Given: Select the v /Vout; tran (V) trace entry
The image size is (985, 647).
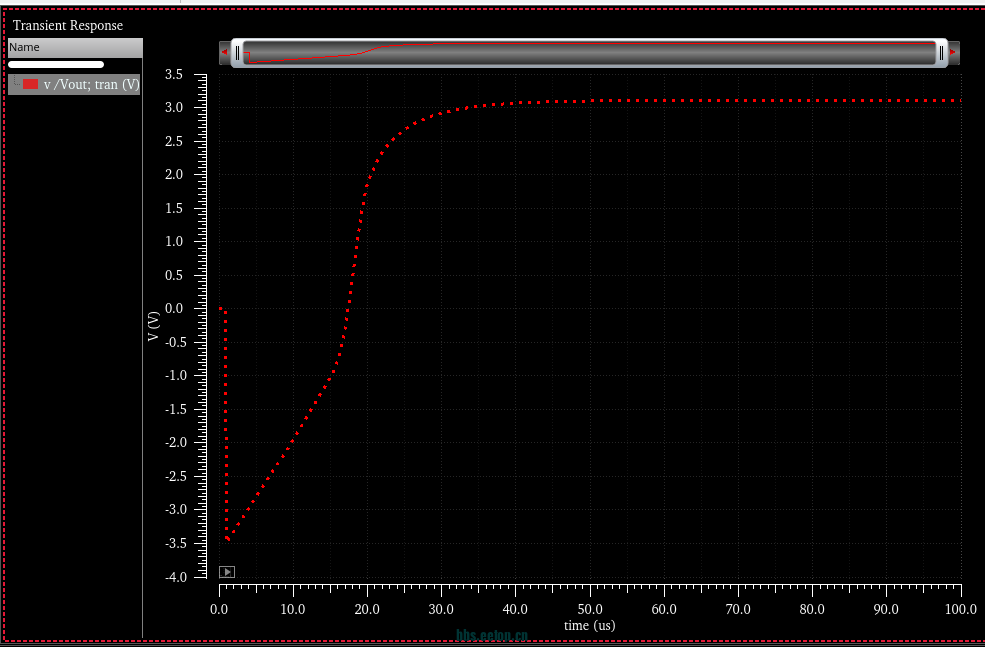Looking at the screenshot, I should pos(91,85).
